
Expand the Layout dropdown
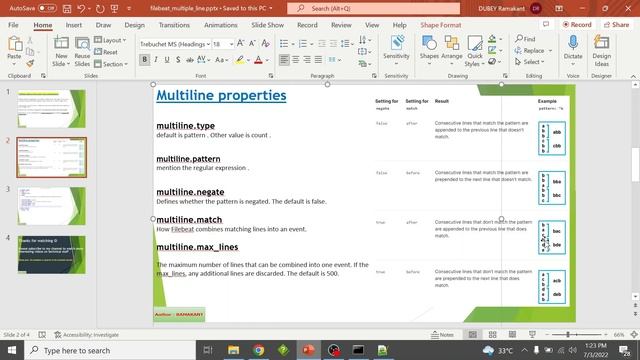point(110,40)
